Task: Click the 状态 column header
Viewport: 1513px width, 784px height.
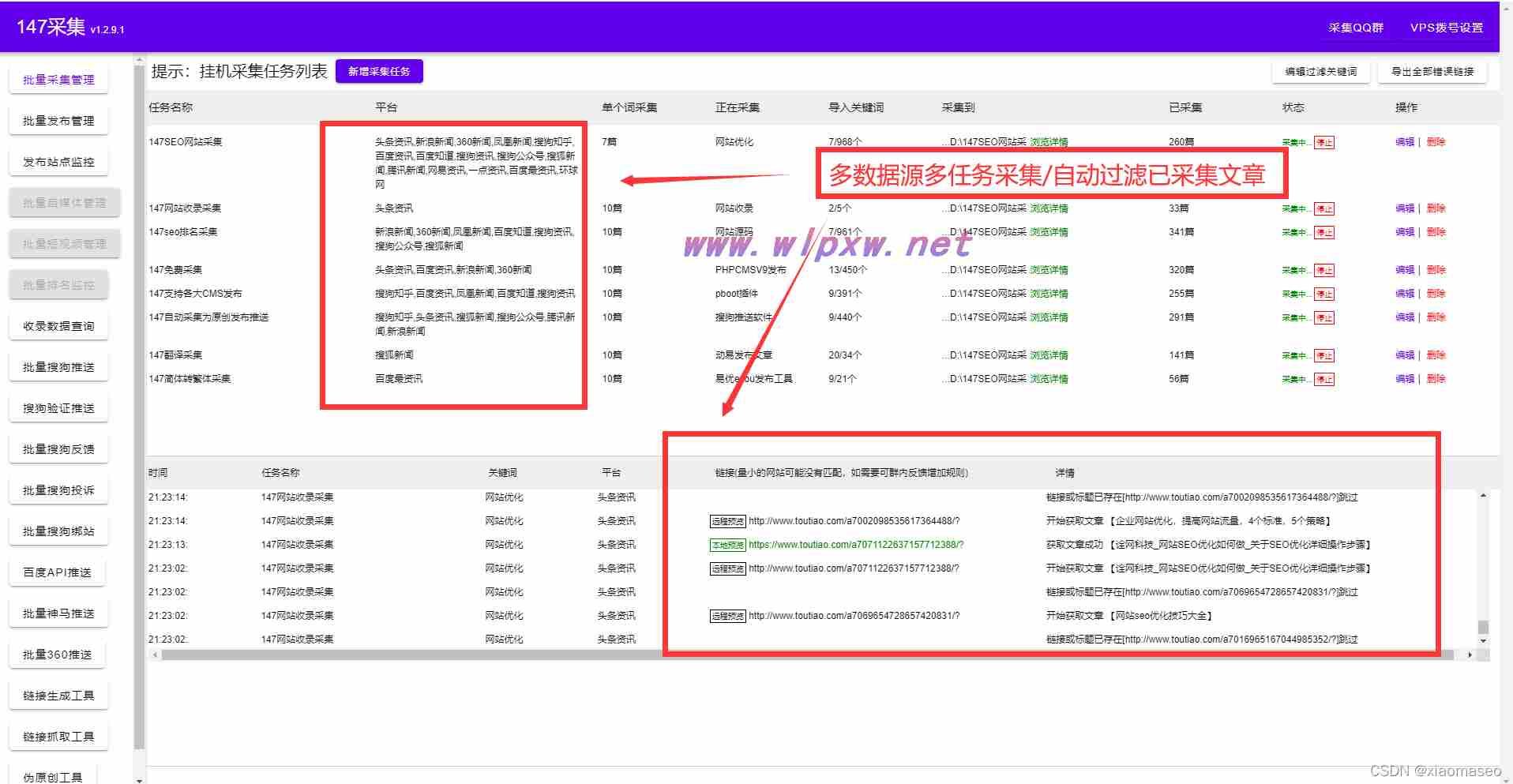Action: (x=1293, y=107)
